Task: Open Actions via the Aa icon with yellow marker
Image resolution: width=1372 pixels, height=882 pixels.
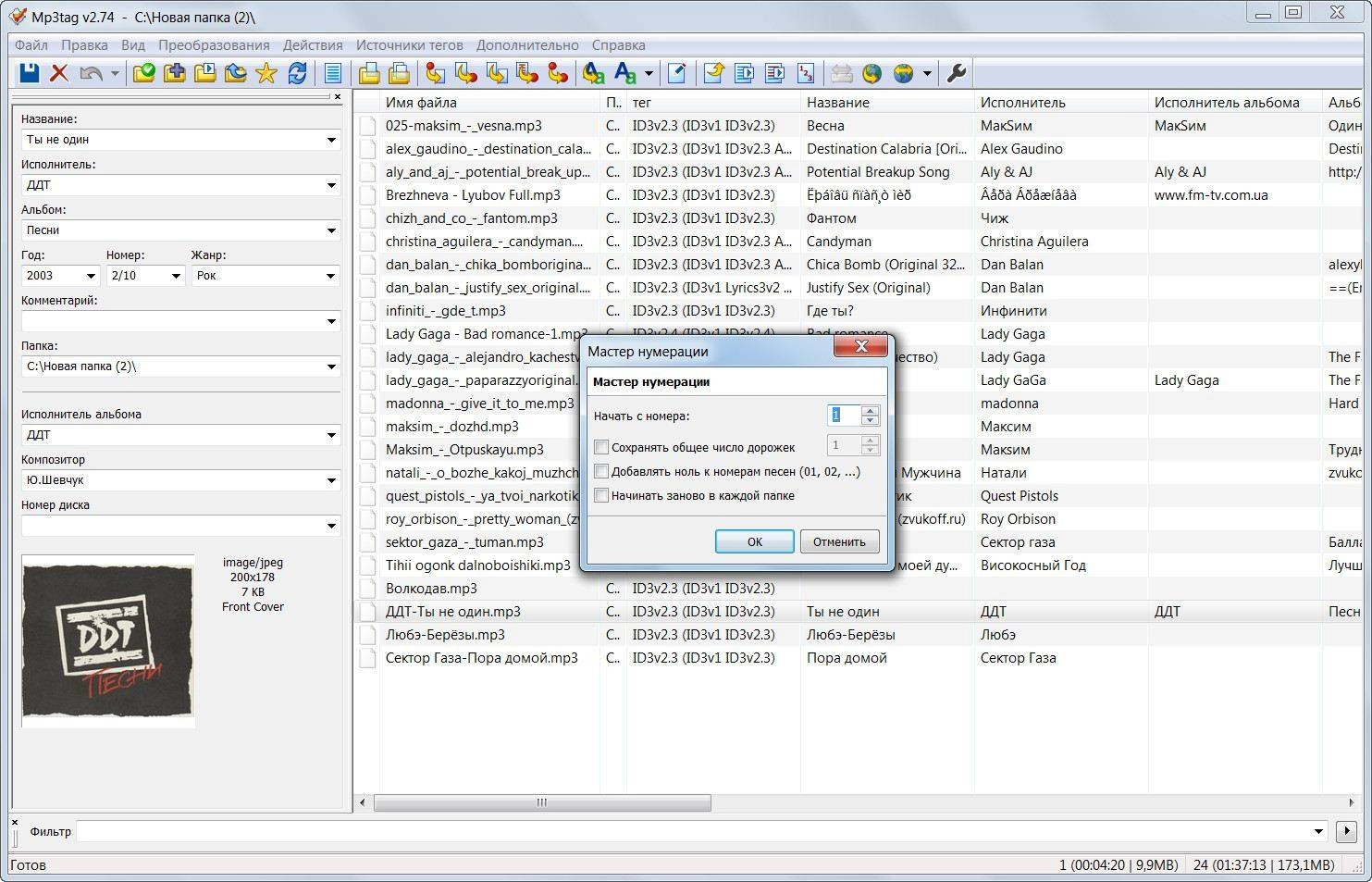Action: [594, 73]
